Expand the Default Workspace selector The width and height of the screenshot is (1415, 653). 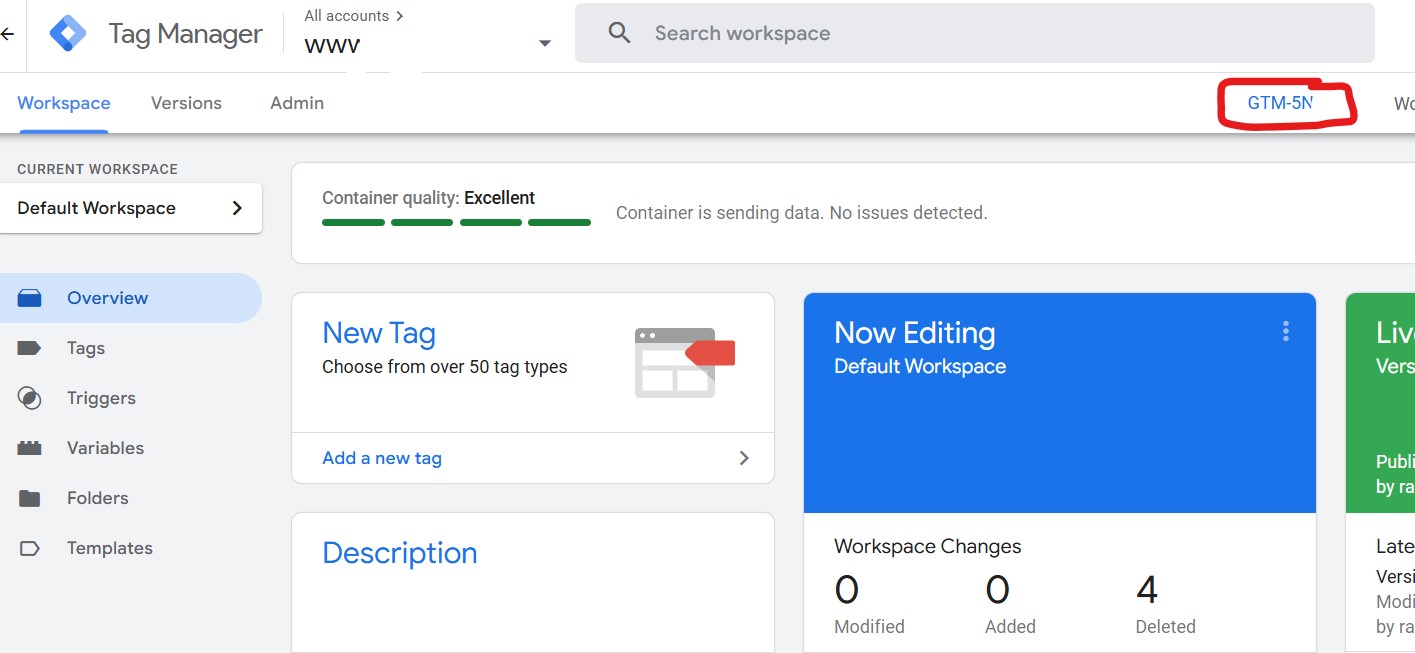131,208
